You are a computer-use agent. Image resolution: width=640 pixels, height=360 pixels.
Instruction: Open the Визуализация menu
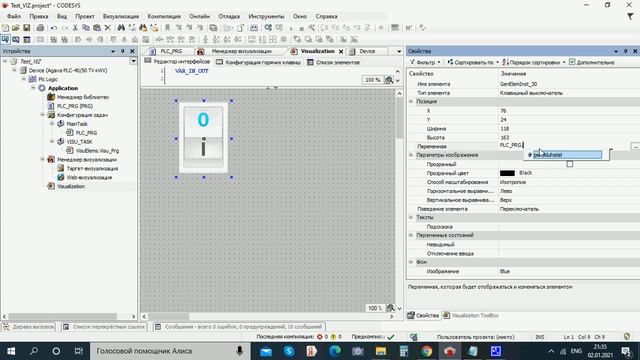(x=121, y=16)
